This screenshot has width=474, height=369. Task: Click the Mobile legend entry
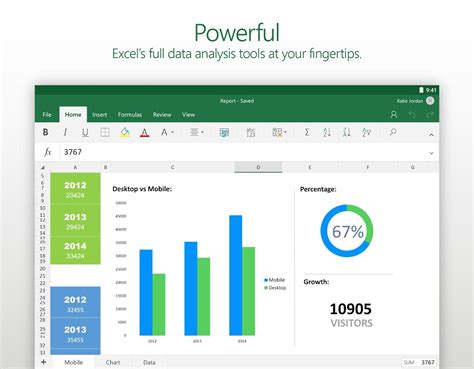(x=275, y=280)
